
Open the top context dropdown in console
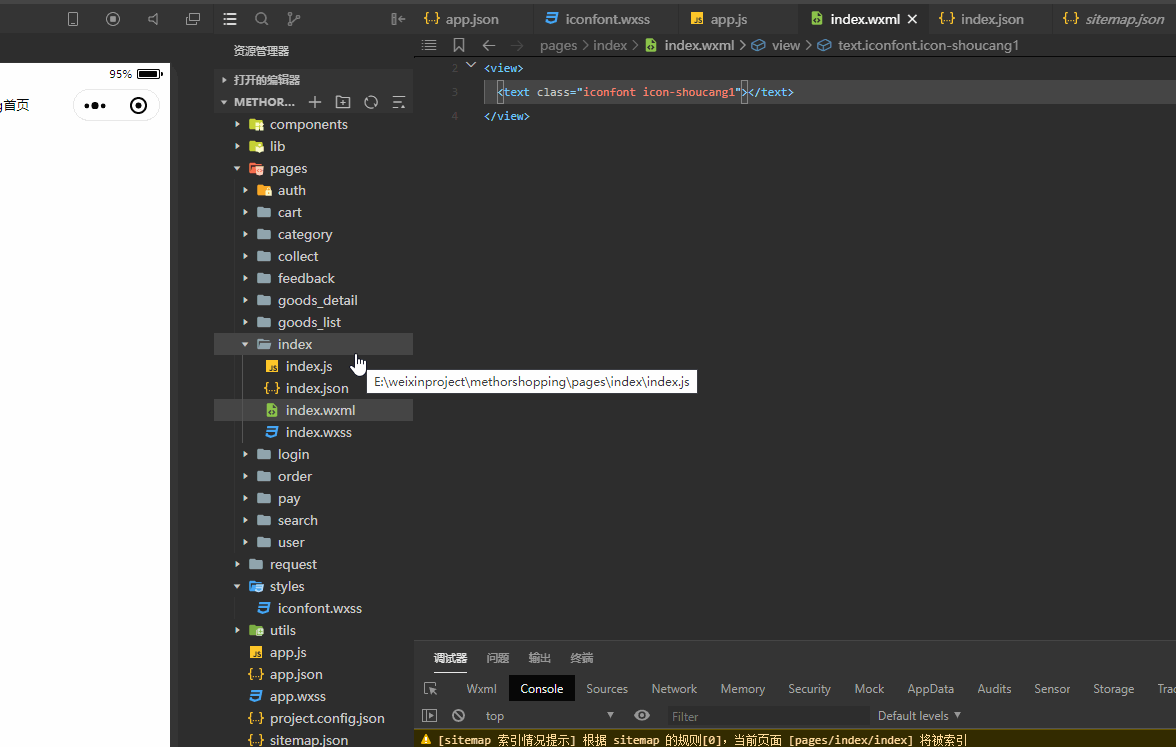point(549,716)
